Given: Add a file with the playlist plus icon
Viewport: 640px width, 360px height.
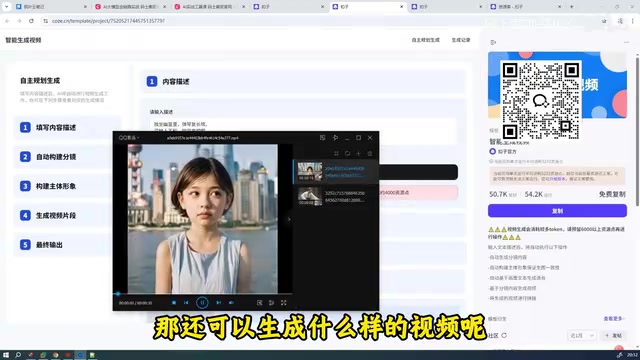Looking at the screenshot, I should [x=358, y=153].
